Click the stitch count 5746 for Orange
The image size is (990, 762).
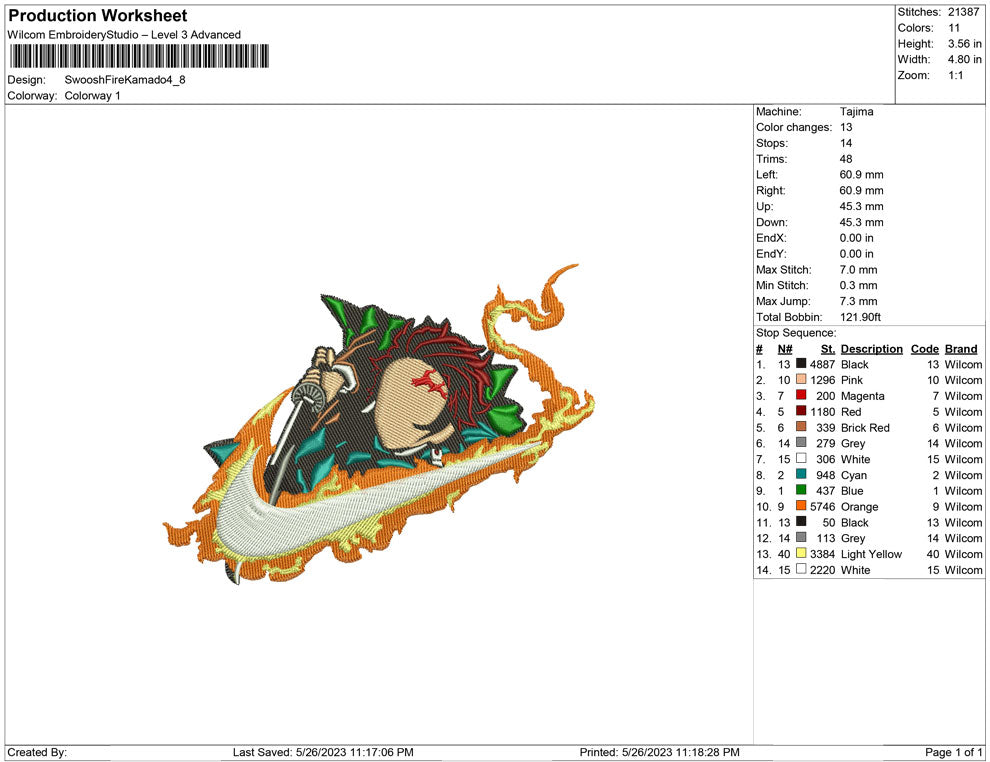point(822,506)
